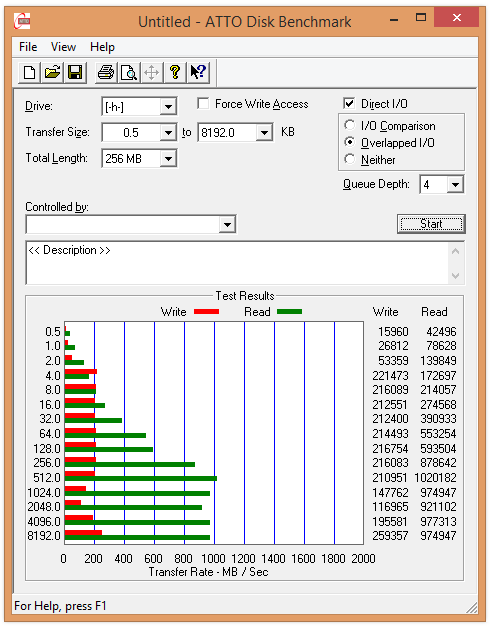Click the 512.0 green read bar
The width and height of the screenshot is (490, 628).
pos(141,479)
